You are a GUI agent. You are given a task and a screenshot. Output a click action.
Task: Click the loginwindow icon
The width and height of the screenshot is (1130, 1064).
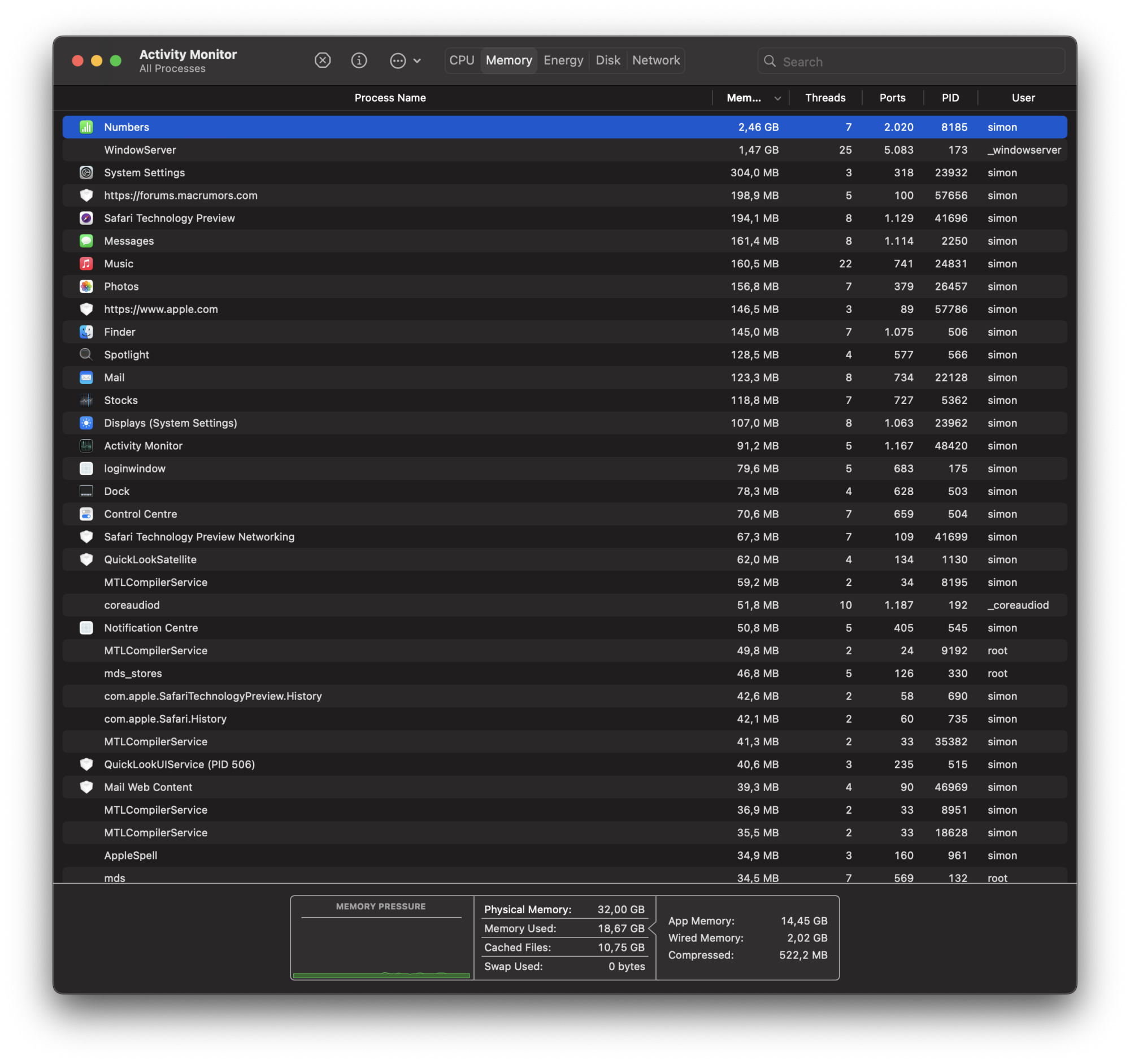tap(86, 468)
